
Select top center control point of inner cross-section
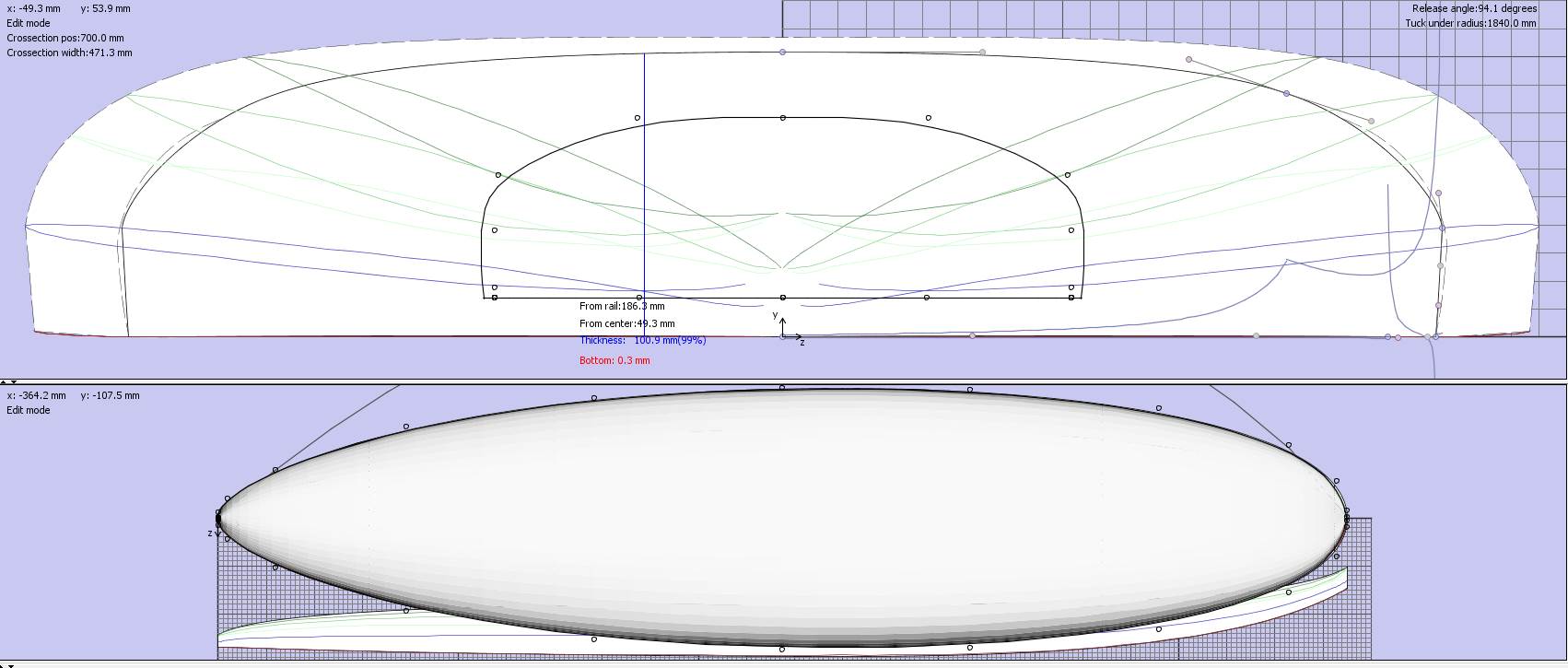[783, 118]
